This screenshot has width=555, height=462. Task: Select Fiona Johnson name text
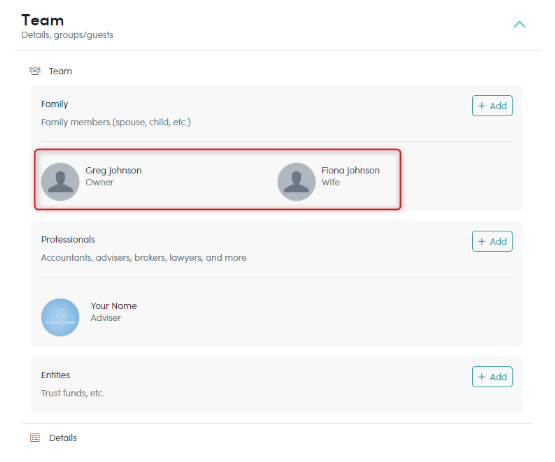point(350,170)
